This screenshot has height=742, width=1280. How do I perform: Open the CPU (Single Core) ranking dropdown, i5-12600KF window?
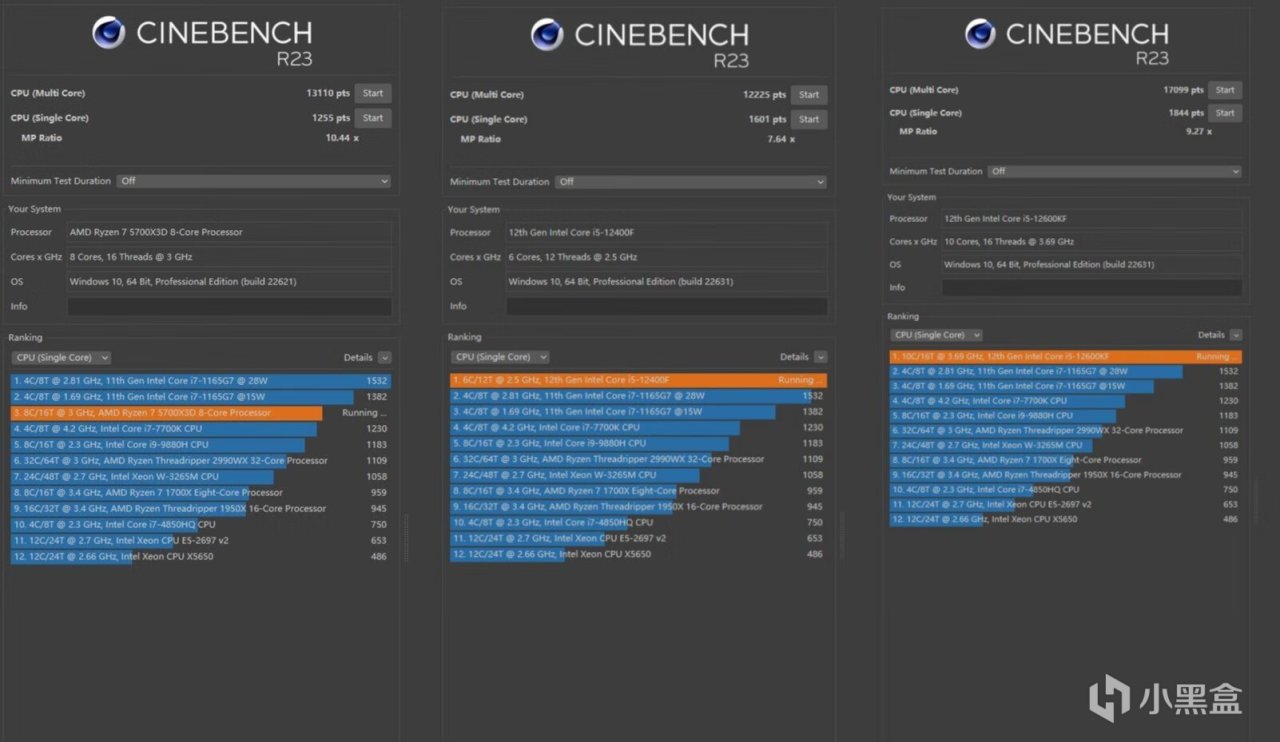click(937, 335)
